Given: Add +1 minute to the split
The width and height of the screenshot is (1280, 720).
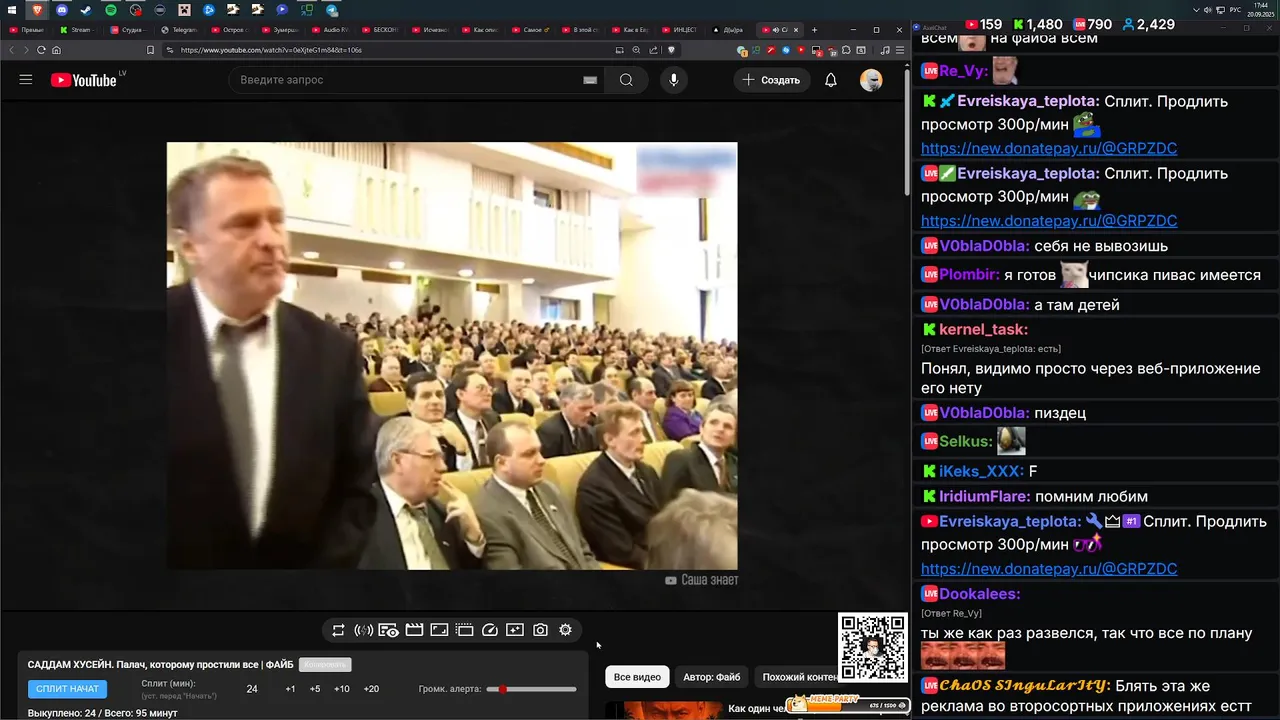Looking at the screenshot, I should coord(290,689).
